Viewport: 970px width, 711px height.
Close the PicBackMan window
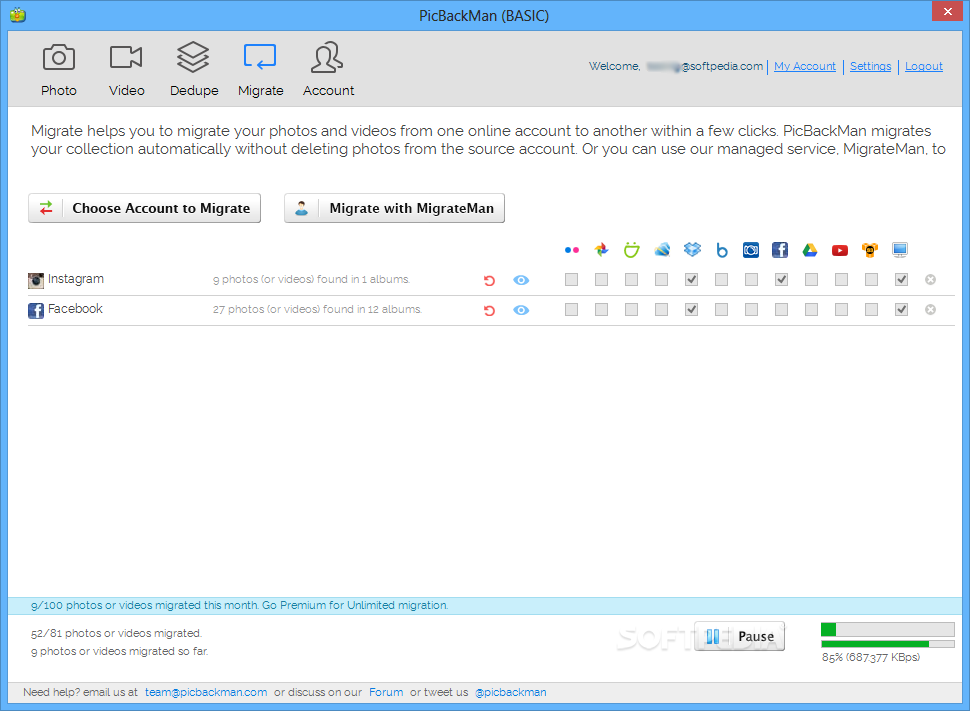(x=947, y=11)
